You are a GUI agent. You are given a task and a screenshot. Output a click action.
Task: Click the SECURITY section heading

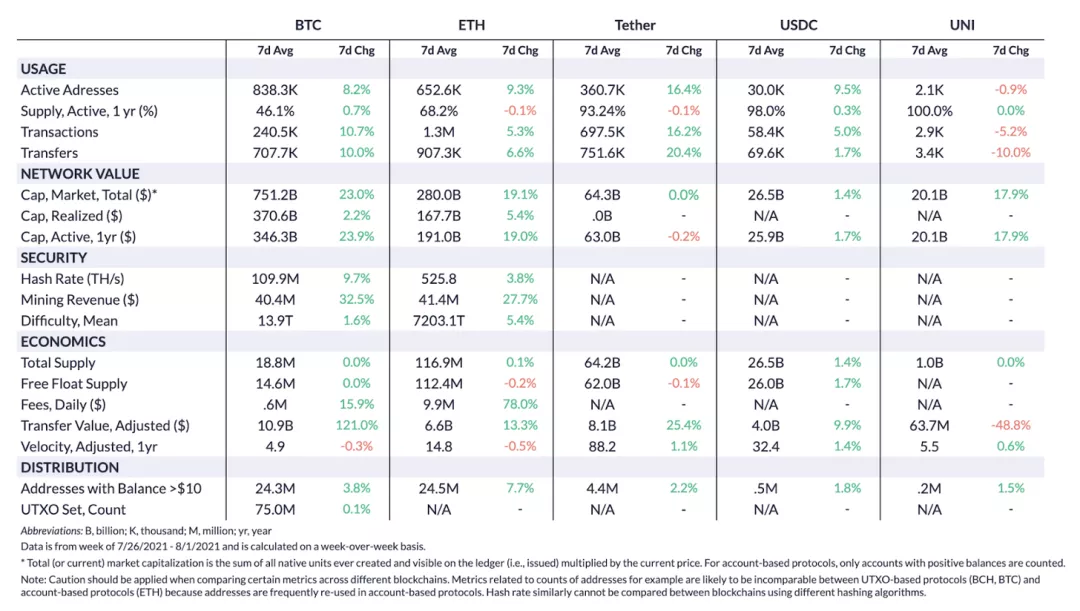tap(54, 258)
